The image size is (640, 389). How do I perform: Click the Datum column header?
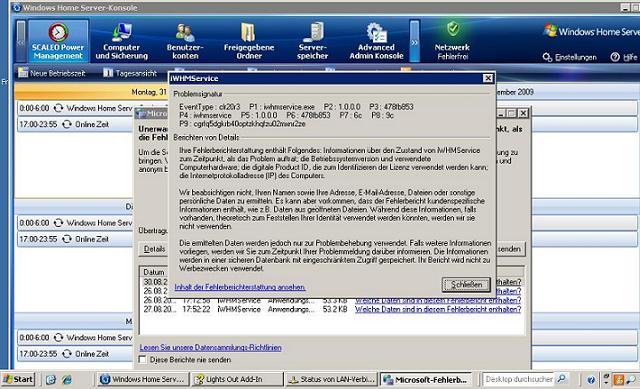coord(154,272)
